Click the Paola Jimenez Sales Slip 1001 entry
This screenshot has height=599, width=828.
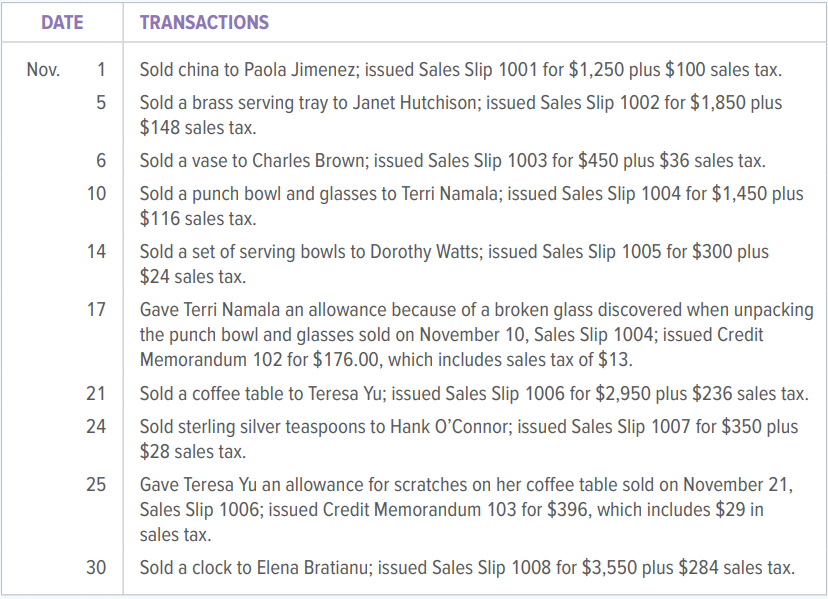coord(460,70)
